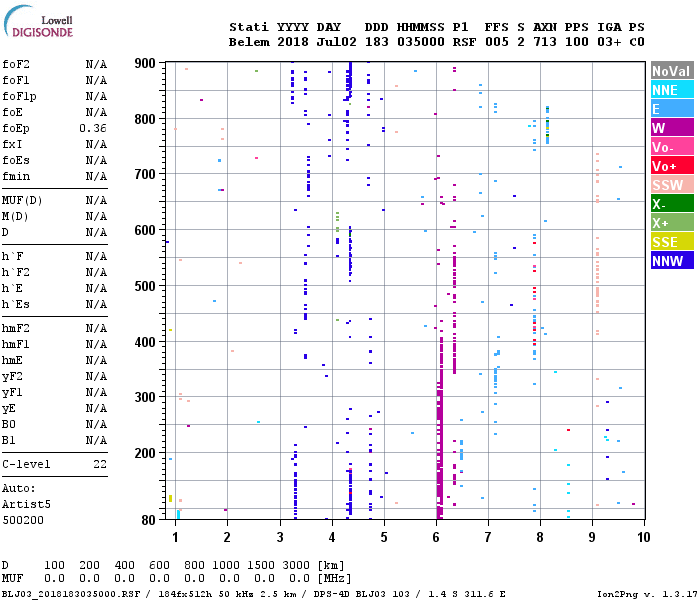Click the 10 MHz frequency axis label
The width and height of the screenshot is (700, 600).
pyautogui.click(x=643, y=537)
